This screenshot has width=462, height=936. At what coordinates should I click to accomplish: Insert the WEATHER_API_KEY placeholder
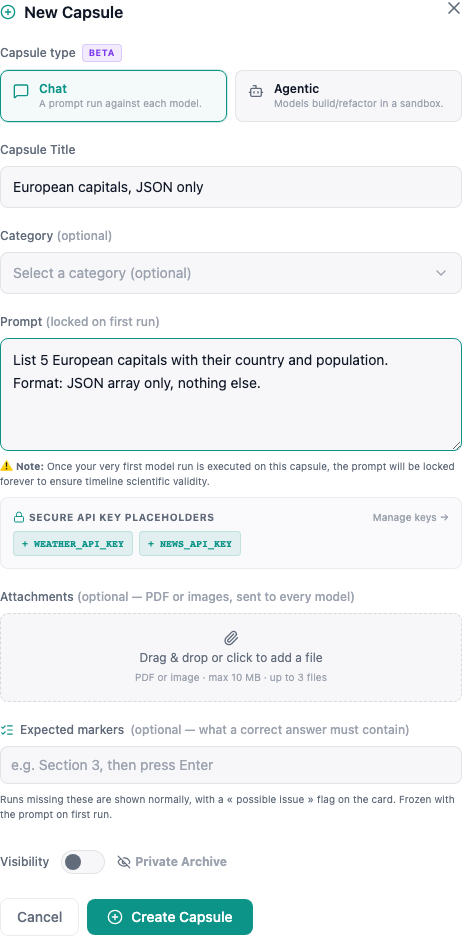pos(73,544)
